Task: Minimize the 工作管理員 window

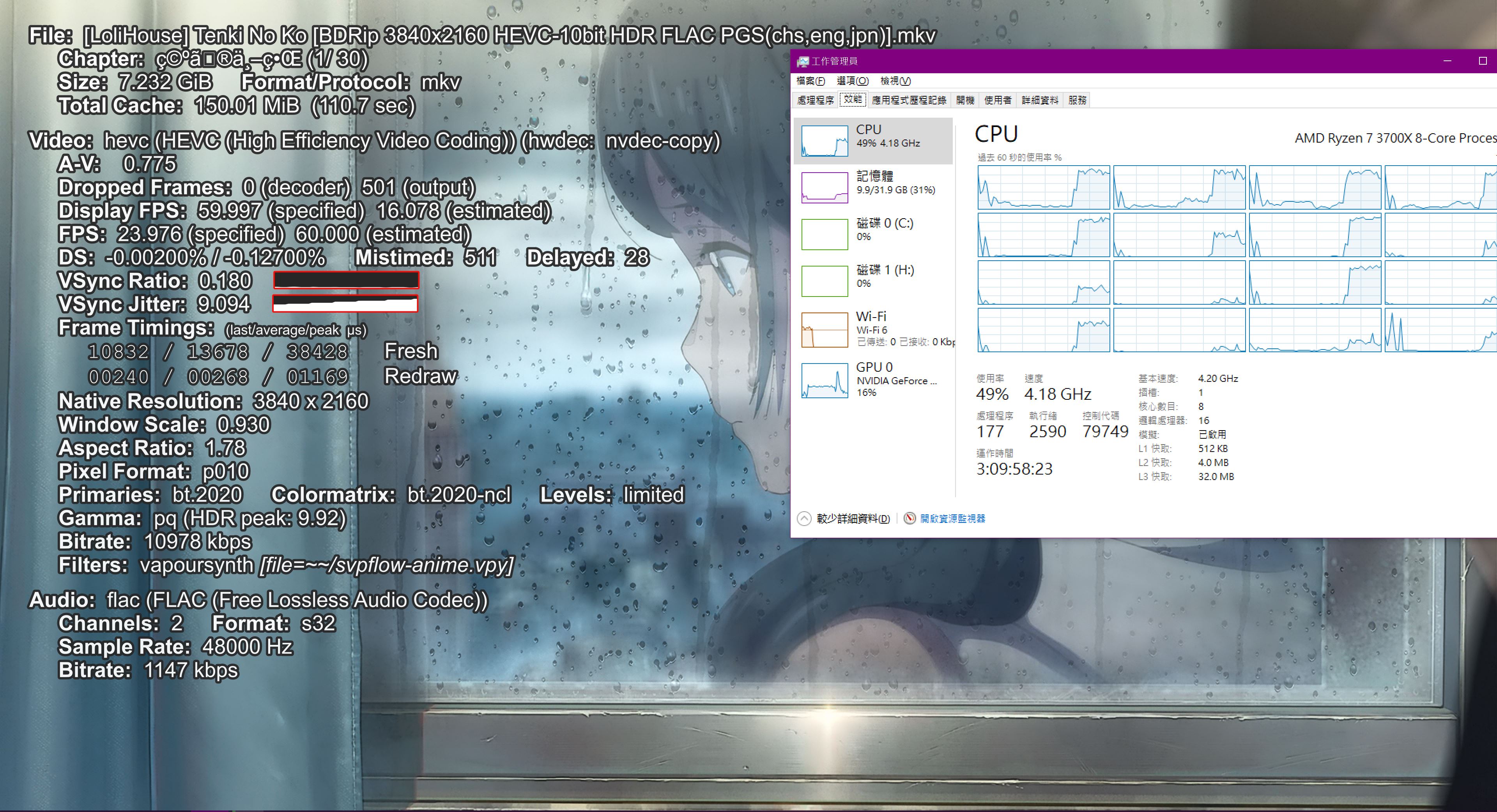Action: (x=1447, y=61)
